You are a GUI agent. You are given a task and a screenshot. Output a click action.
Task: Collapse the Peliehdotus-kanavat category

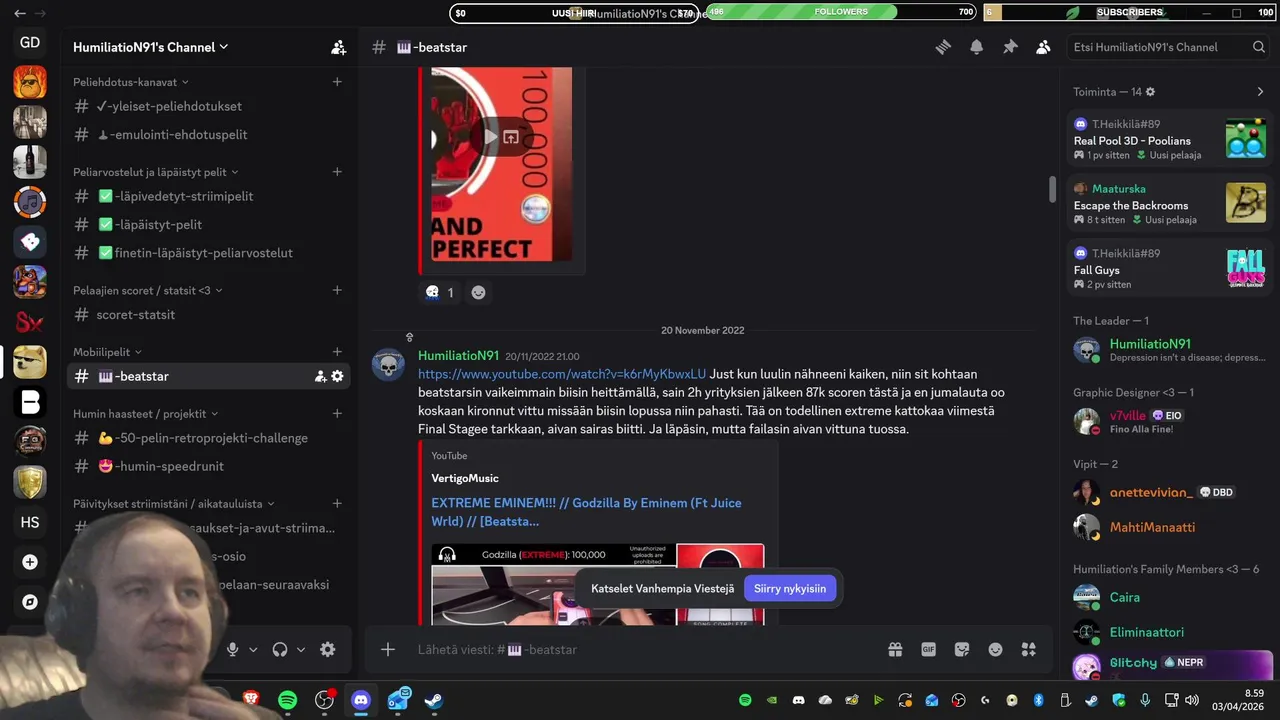click(x=131, y=82)
